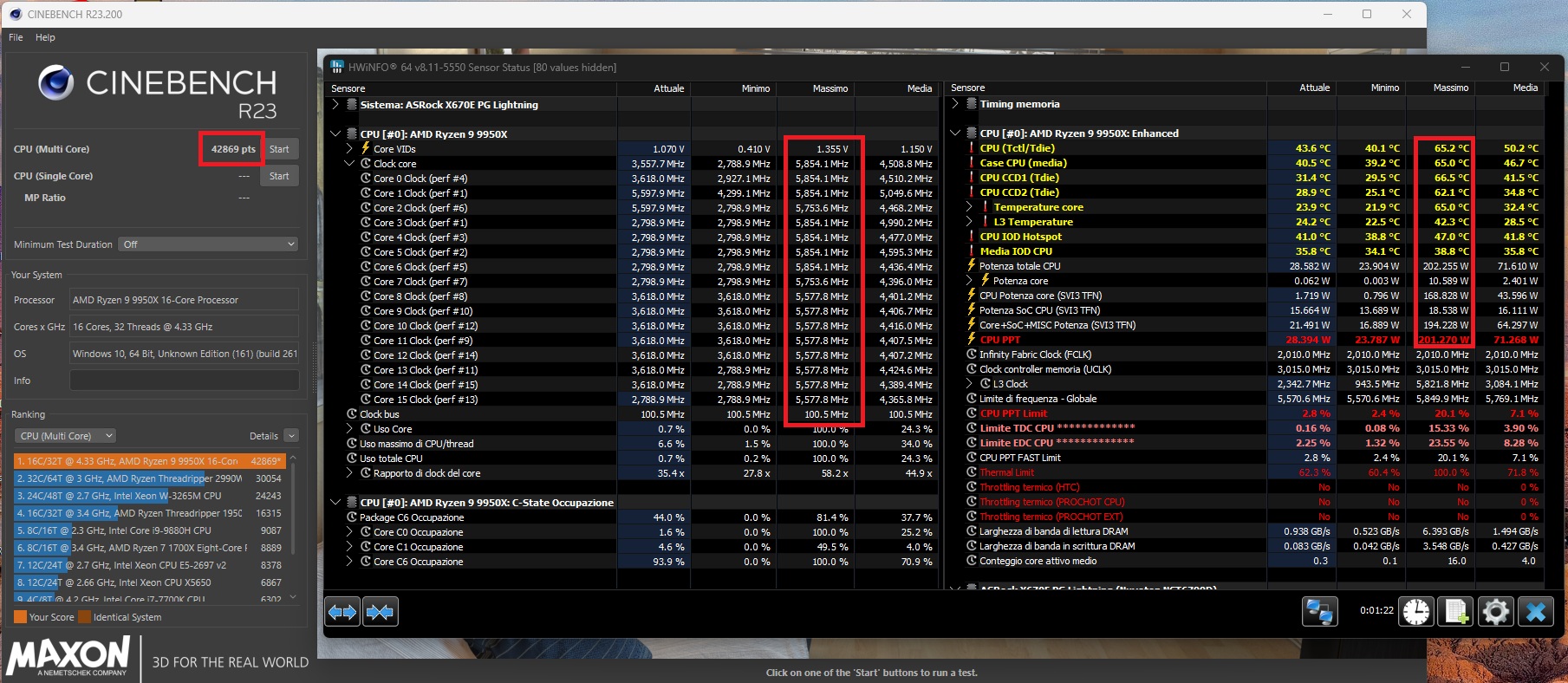Click HWiNFO title bar app icon

point(336,67)
